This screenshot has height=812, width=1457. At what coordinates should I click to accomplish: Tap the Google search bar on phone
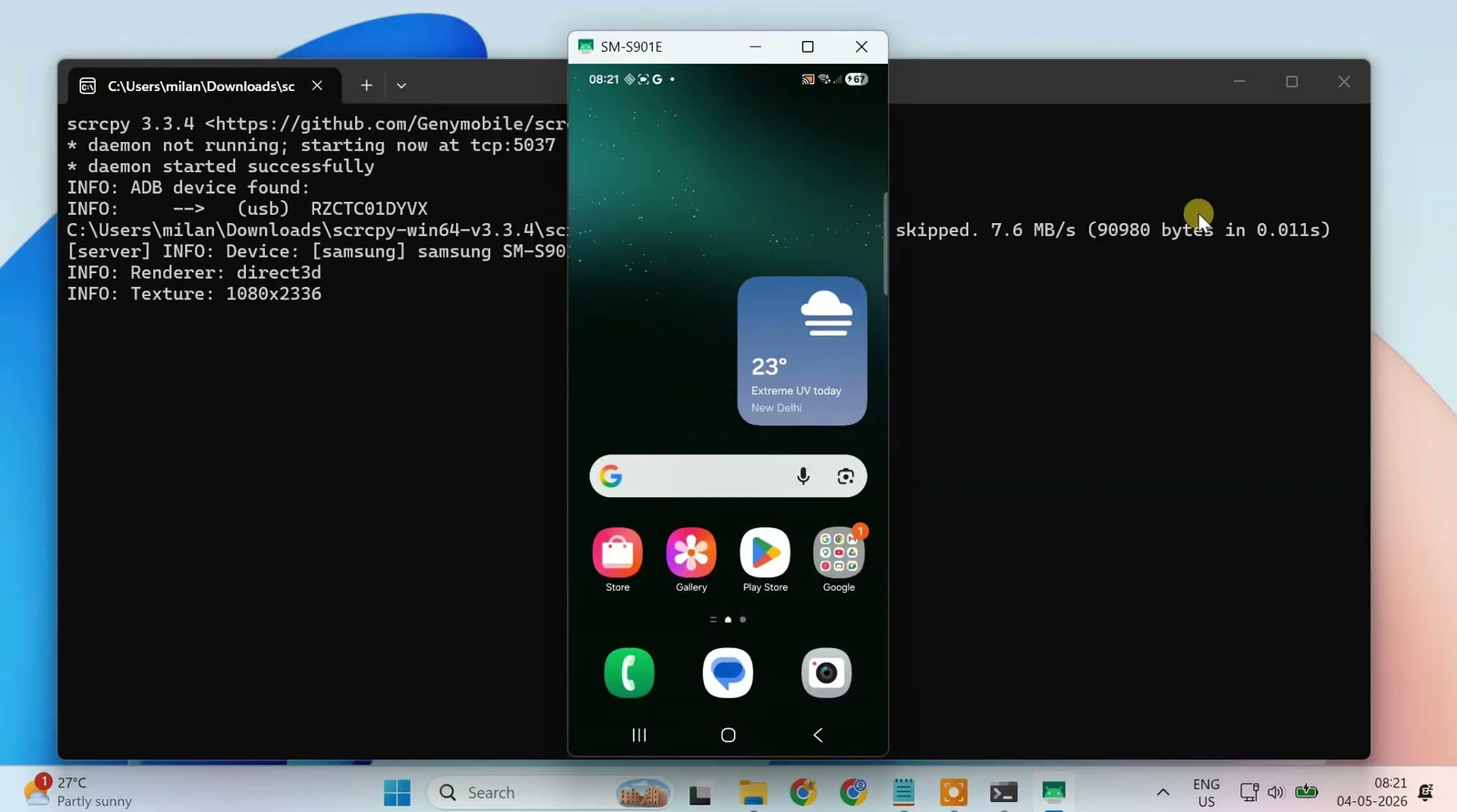pyautogui.click(x=728, y=476)
